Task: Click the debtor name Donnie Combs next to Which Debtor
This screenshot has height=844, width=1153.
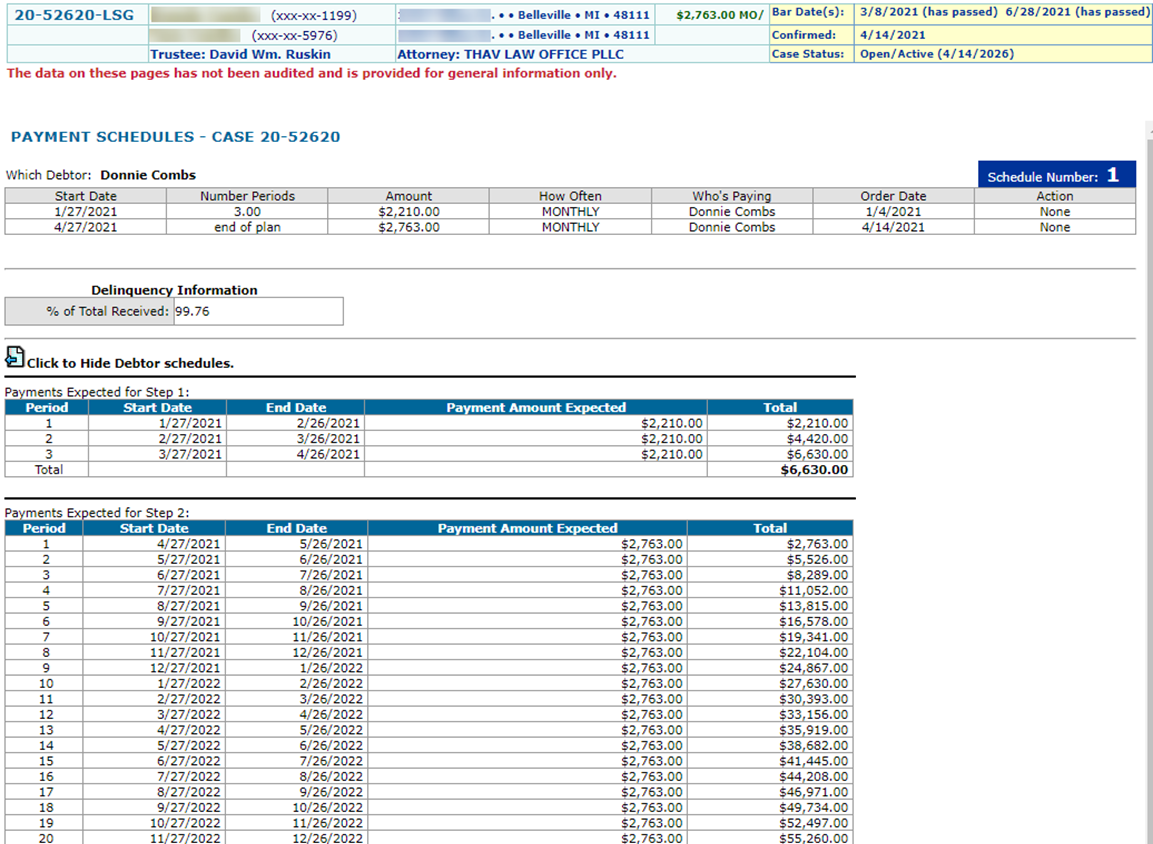Action: coord(148,175)
